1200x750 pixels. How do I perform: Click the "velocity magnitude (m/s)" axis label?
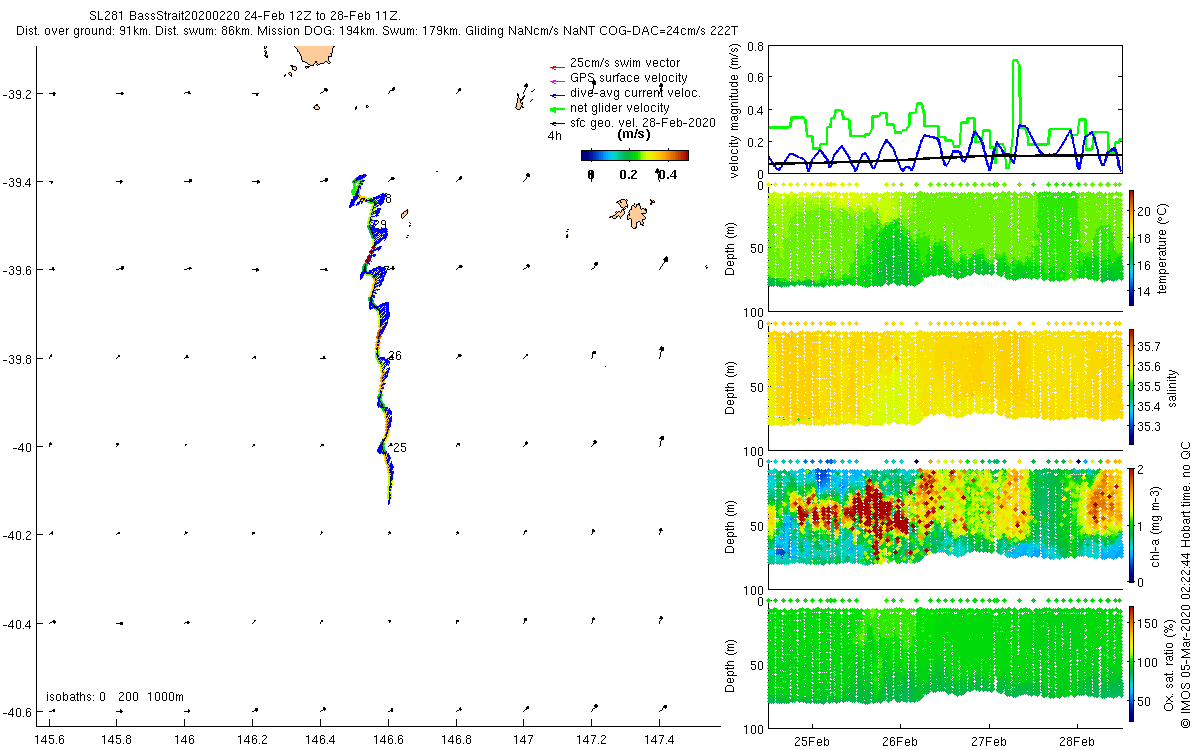click(735, 110)
